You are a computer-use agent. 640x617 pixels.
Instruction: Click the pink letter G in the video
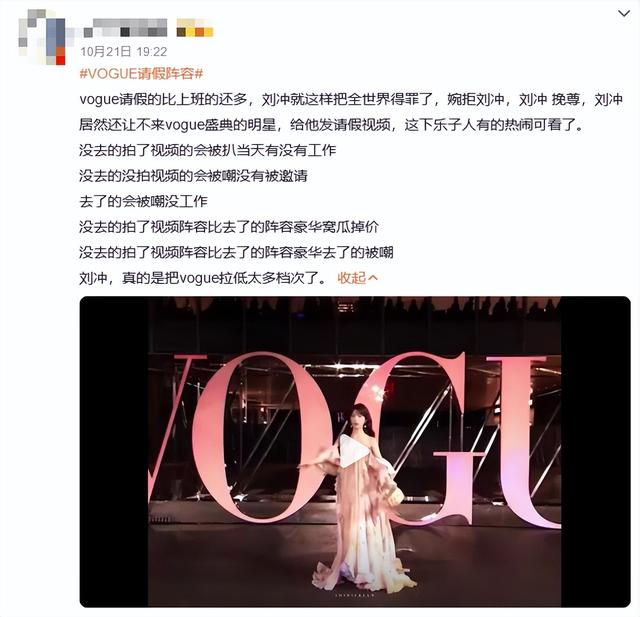(429, 439)
